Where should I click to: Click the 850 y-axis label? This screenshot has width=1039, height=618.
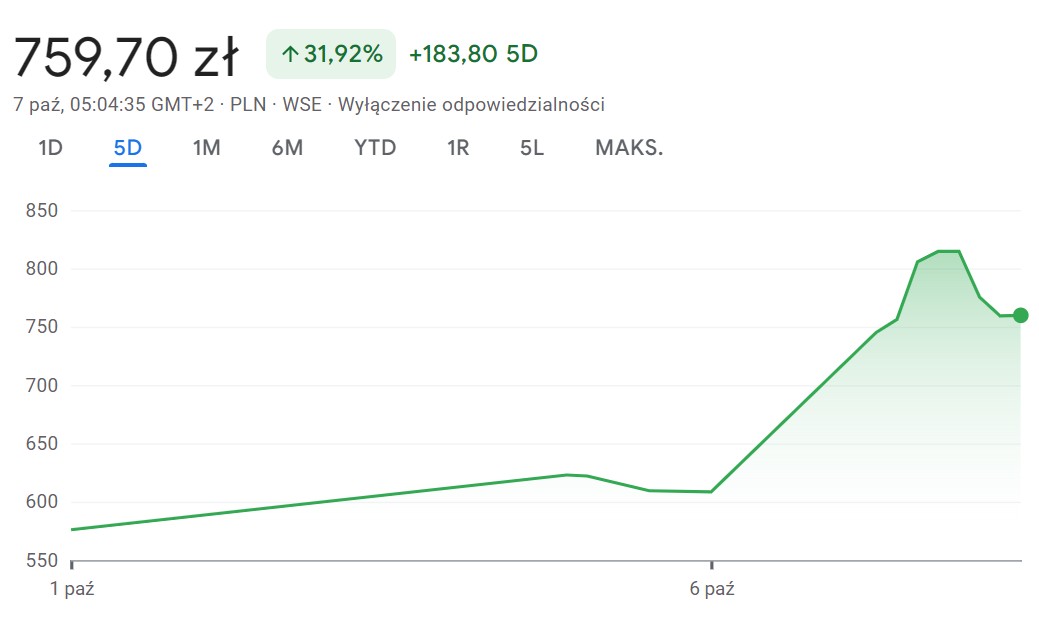42,211
